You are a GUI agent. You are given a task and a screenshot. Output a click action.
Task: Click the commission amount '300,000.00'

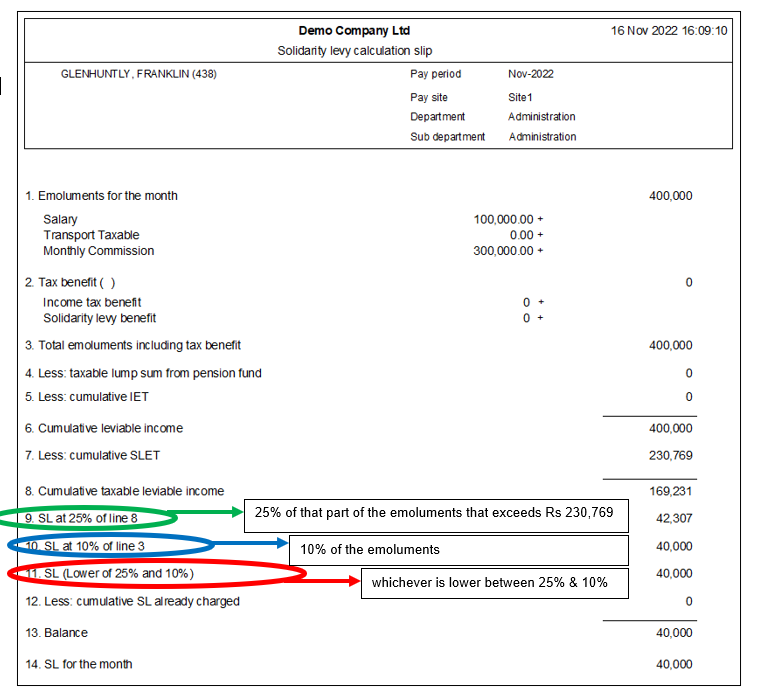click(x=503, y=251)
